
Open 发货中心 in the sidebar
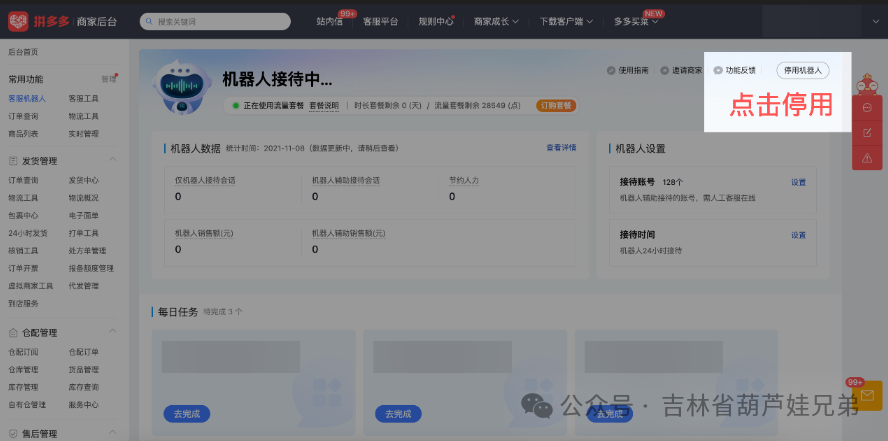[83, 180]
